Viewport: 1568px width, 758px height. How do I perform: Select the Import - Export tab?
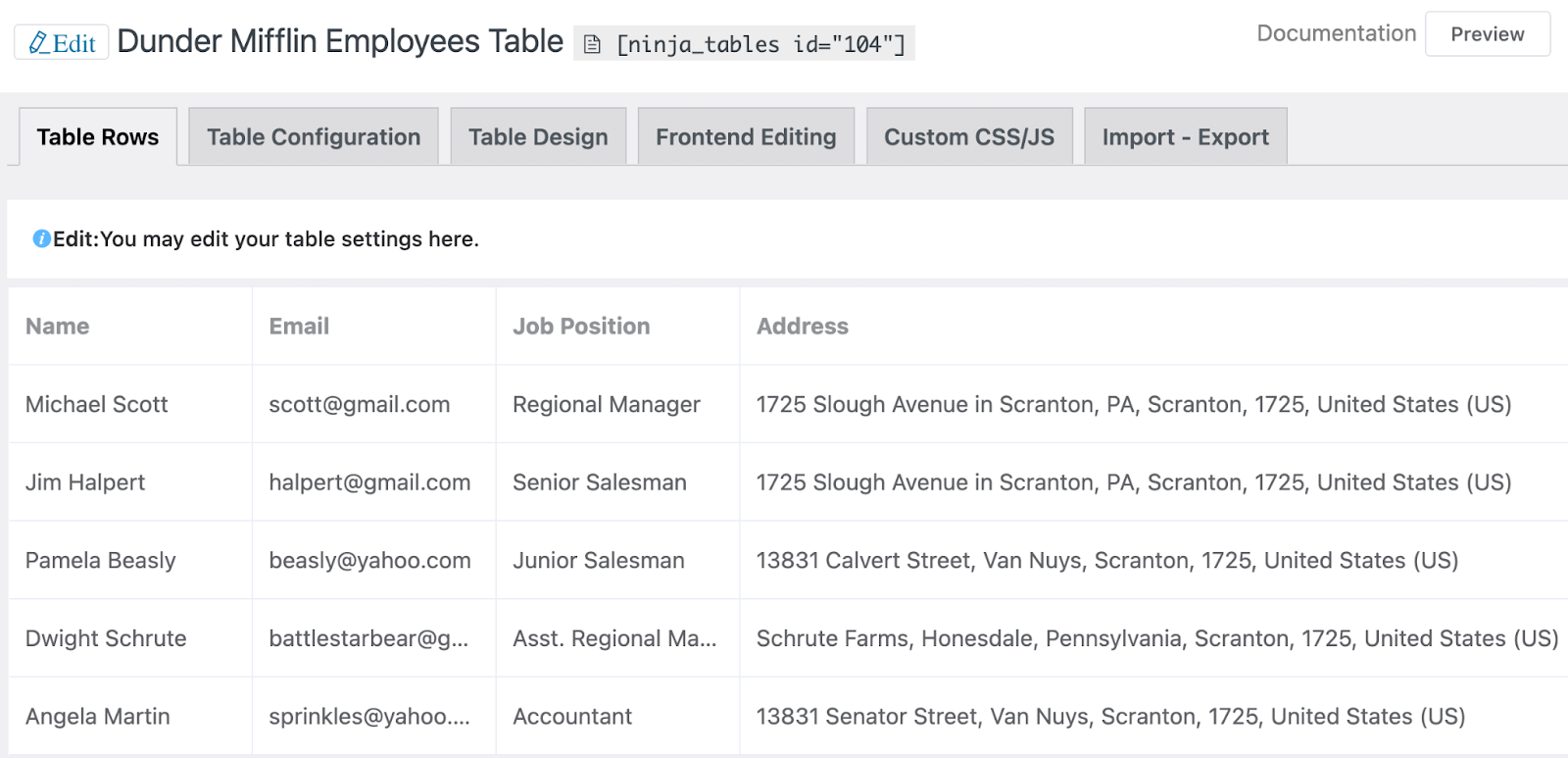pyautogui.click(x=1185, y=137)
